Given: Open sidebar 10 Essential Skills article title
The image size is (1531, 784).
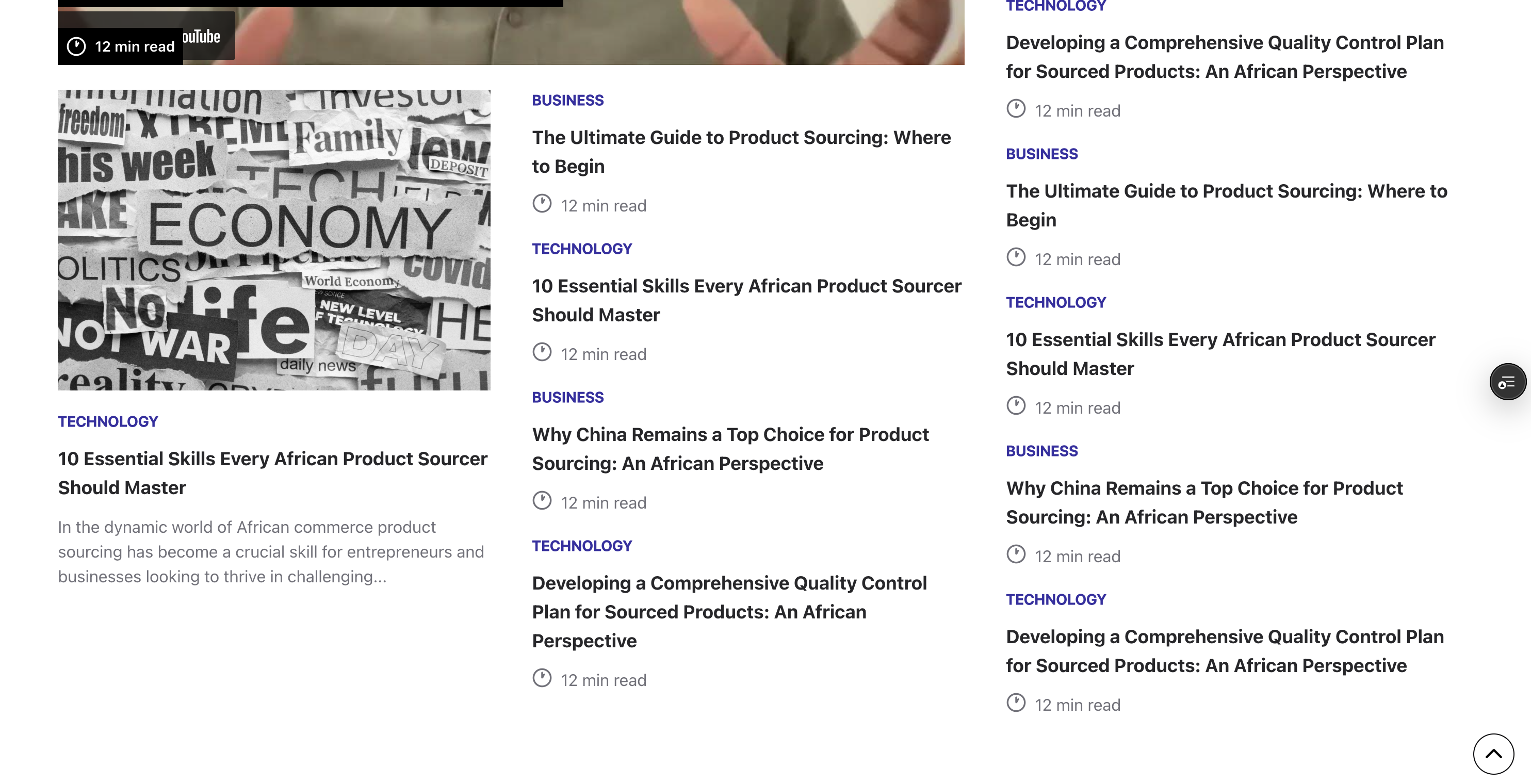Looking at the screenshot, I should 1220,354.
